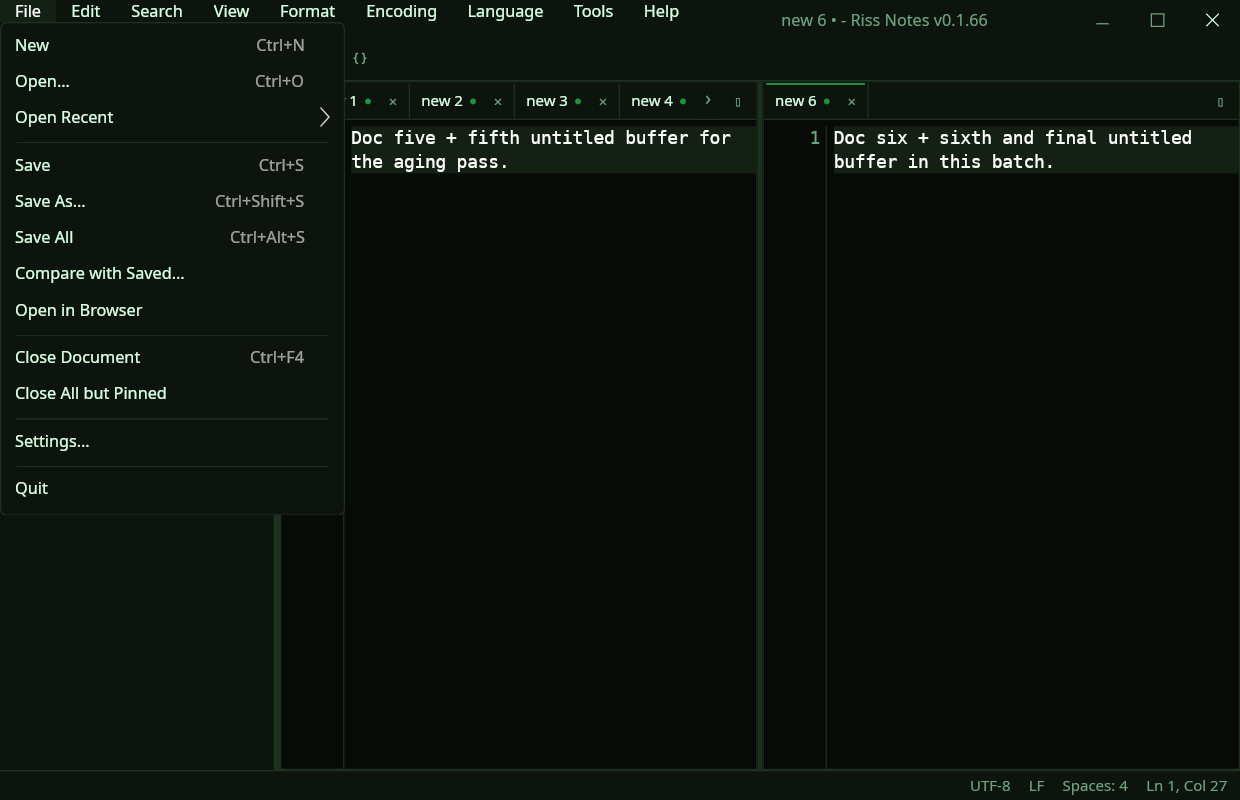1240x800 pixels.
Task: Expand the Open Recent submenu arrow
Action: point(324,117)
